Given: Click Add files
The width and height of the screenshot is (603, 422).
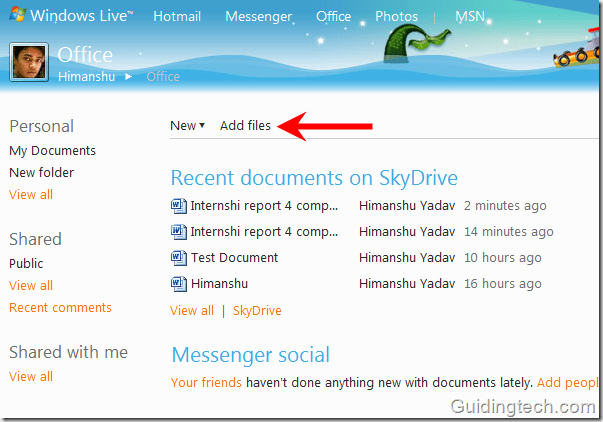Looking at the screenshot, I should [245, 125].
